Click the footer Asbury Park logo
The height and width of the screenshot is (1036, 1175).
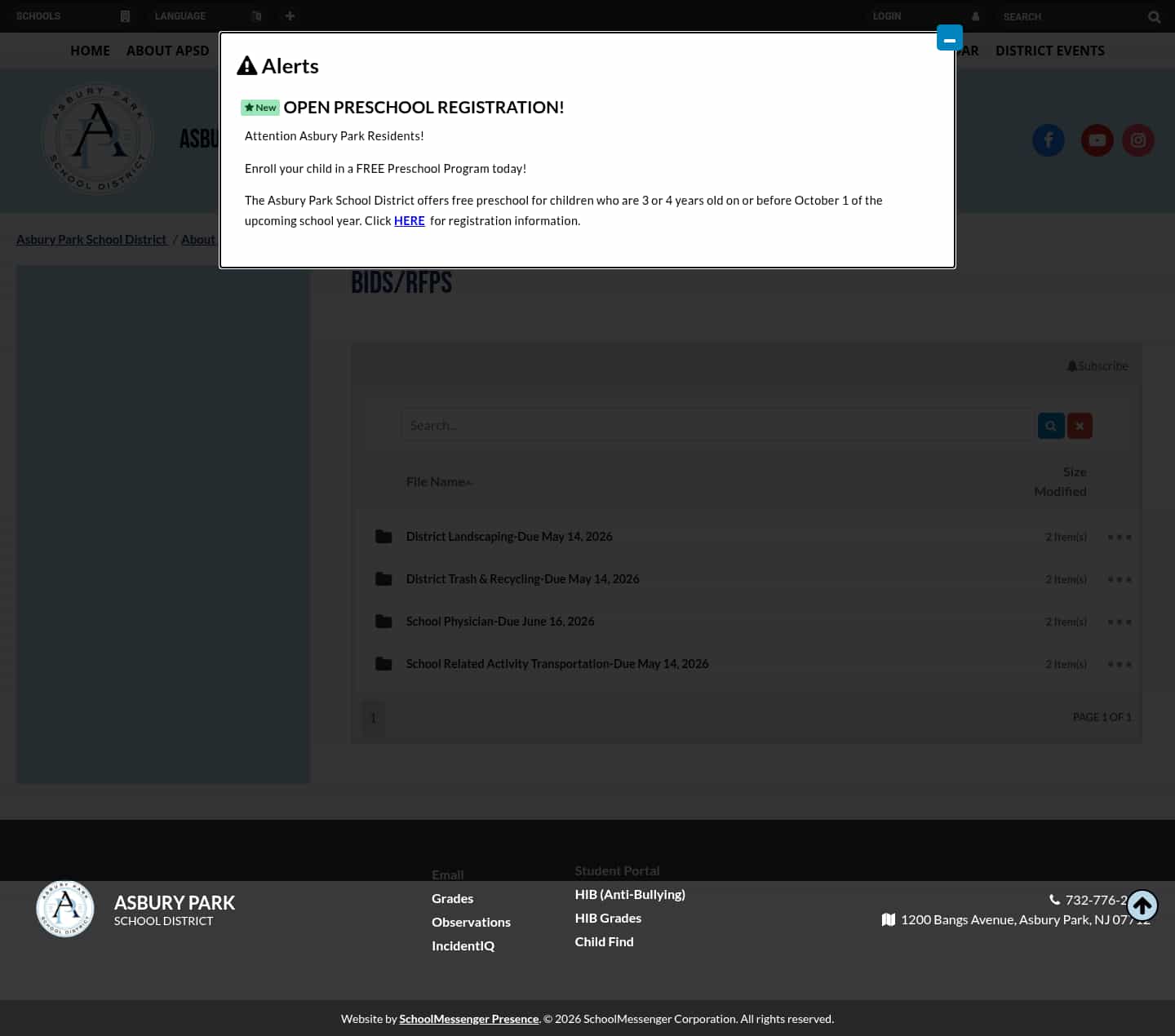tap(65, 908)
